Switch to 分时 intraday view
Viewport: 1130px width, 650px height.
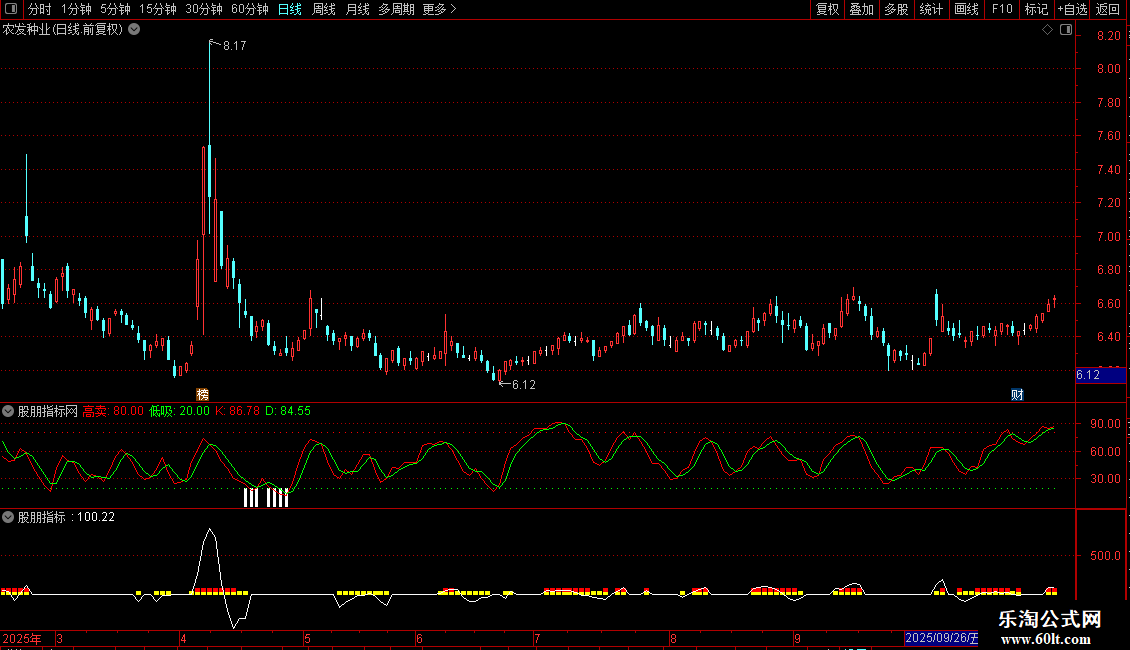pos(40,9)
